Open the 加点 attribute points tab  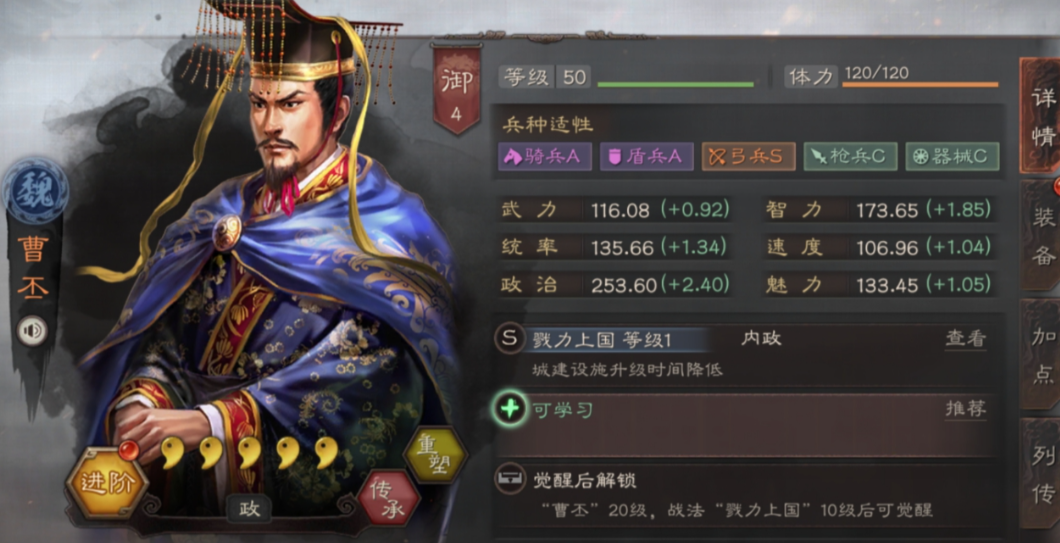pyautogui.click(x=1042, y=354)
